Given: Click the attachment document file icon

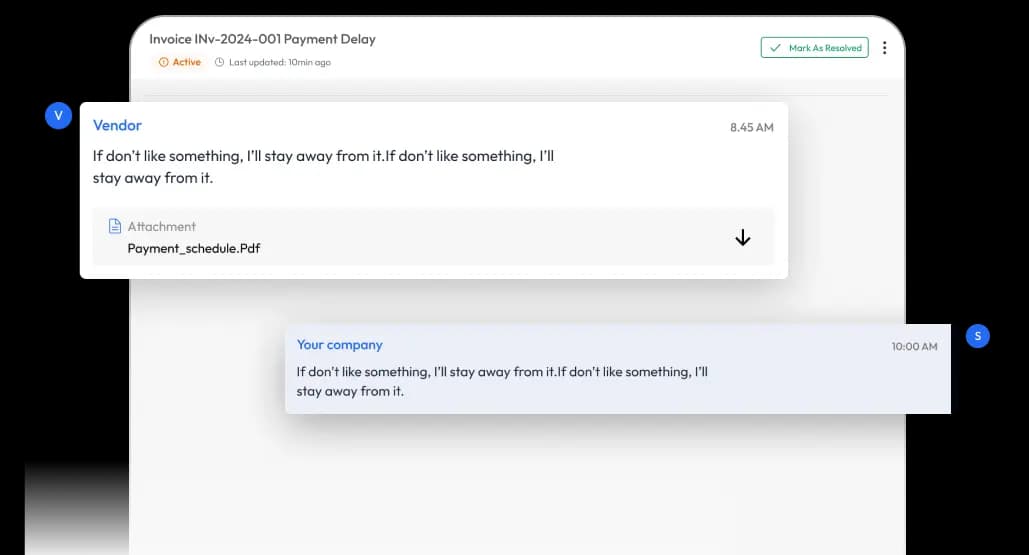Looking at the screenshot, I should click(115, 226).
